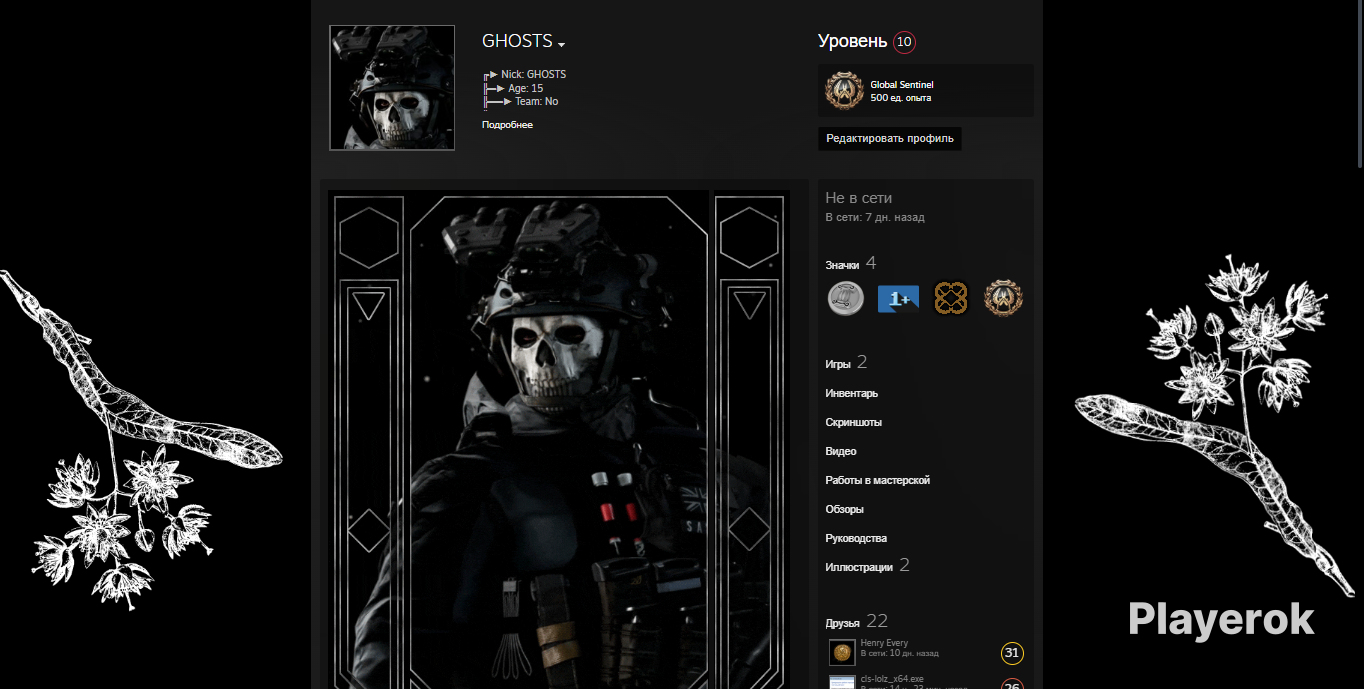This screenshot has width=1364, height=689.
Task: Click the cls-lolz_x64.exe friend entry
Action: point(926,681)
